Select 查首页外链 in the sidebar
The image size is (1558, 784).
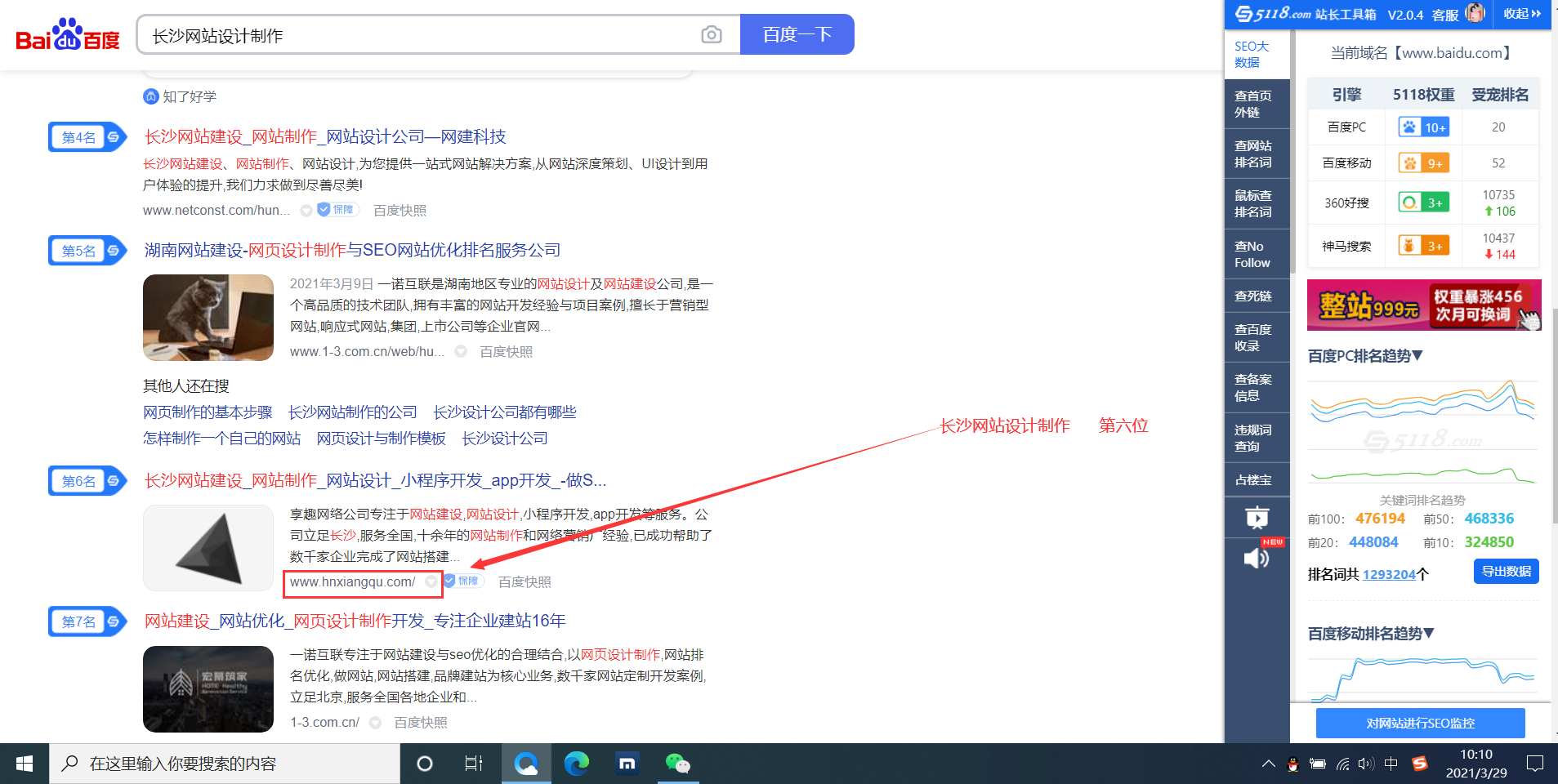click(1257, 105)
